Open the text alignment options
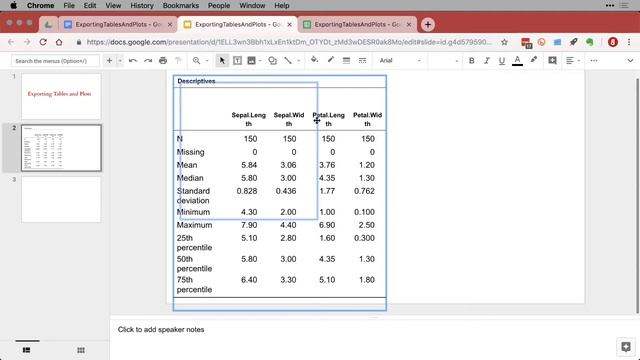 pyautogui.click(x=572, y=60)
